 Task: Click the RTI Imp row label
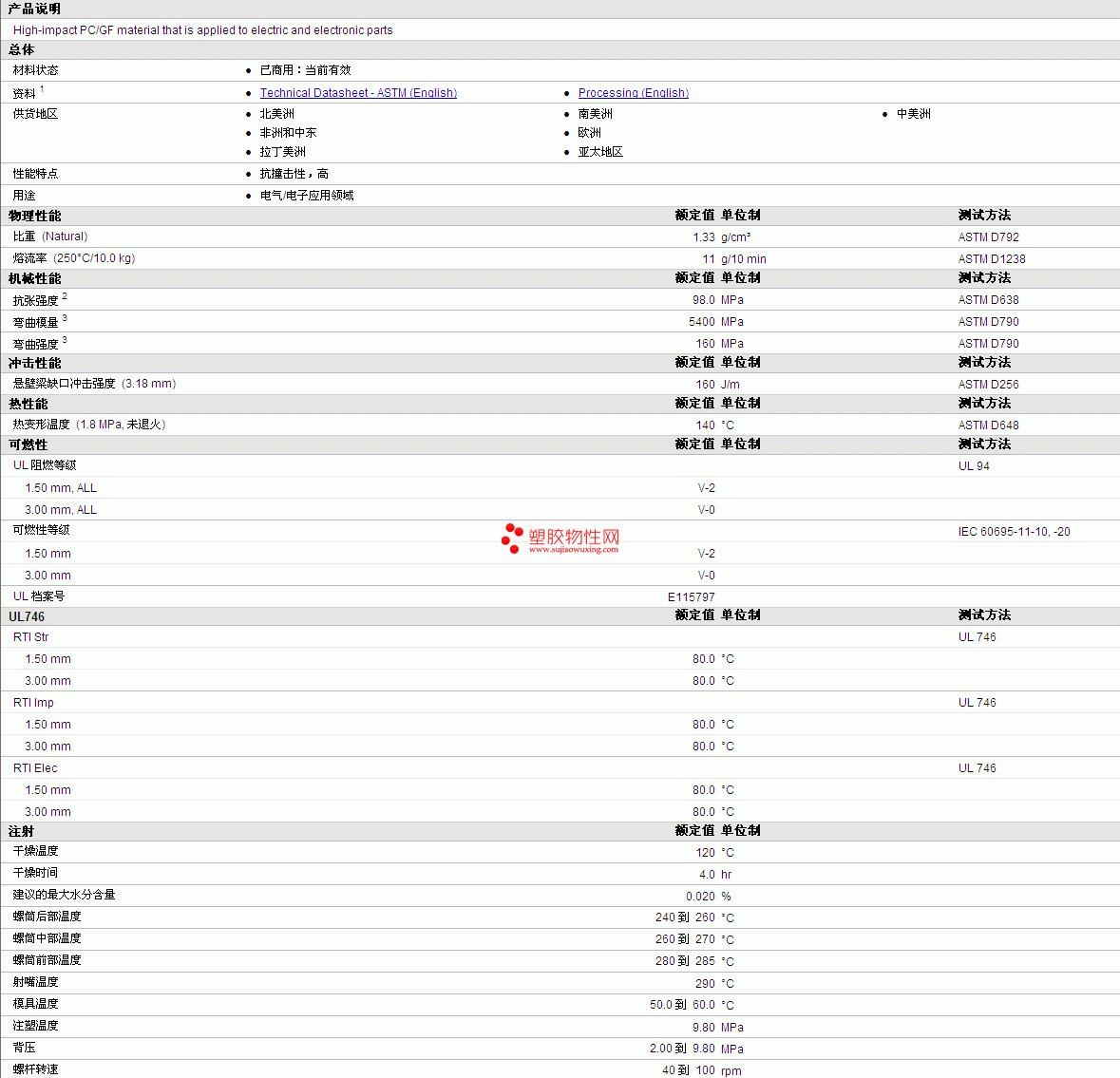pyautogui.click(x=33, y=703)
